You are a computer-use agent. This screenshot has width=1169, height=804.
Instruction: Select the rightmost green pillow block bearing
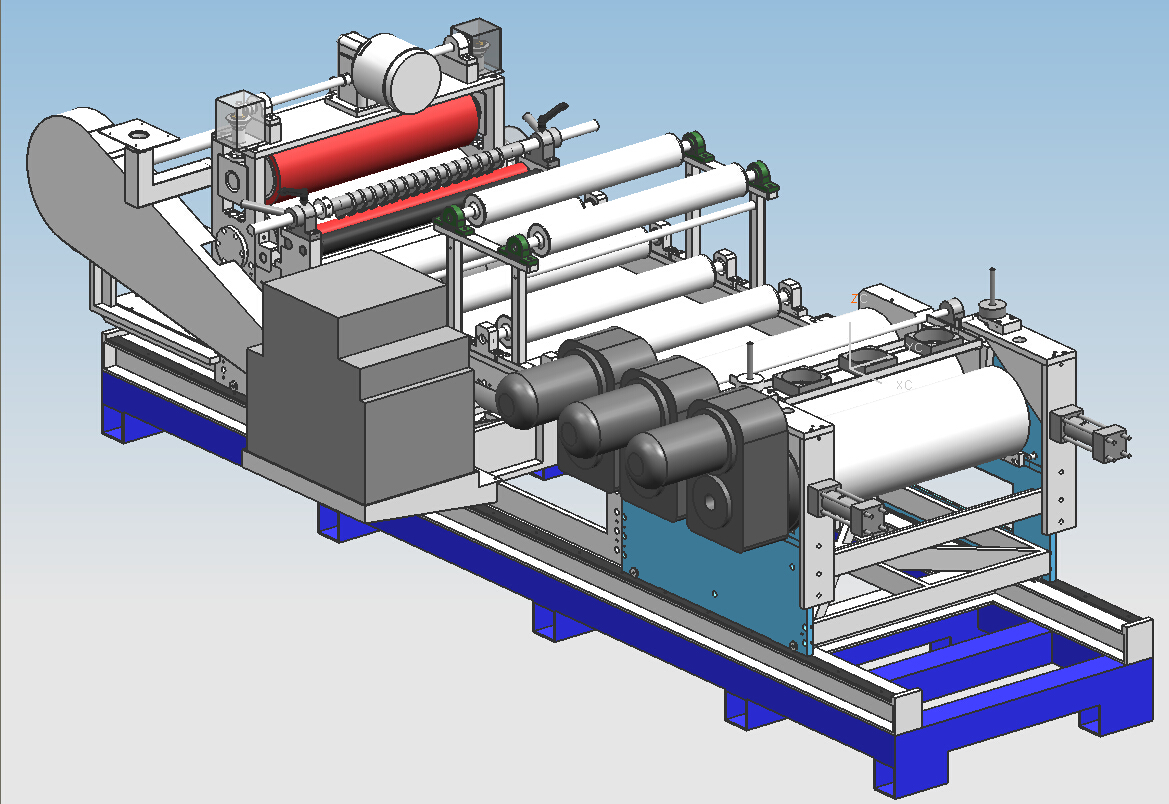[x=762, y=177]
